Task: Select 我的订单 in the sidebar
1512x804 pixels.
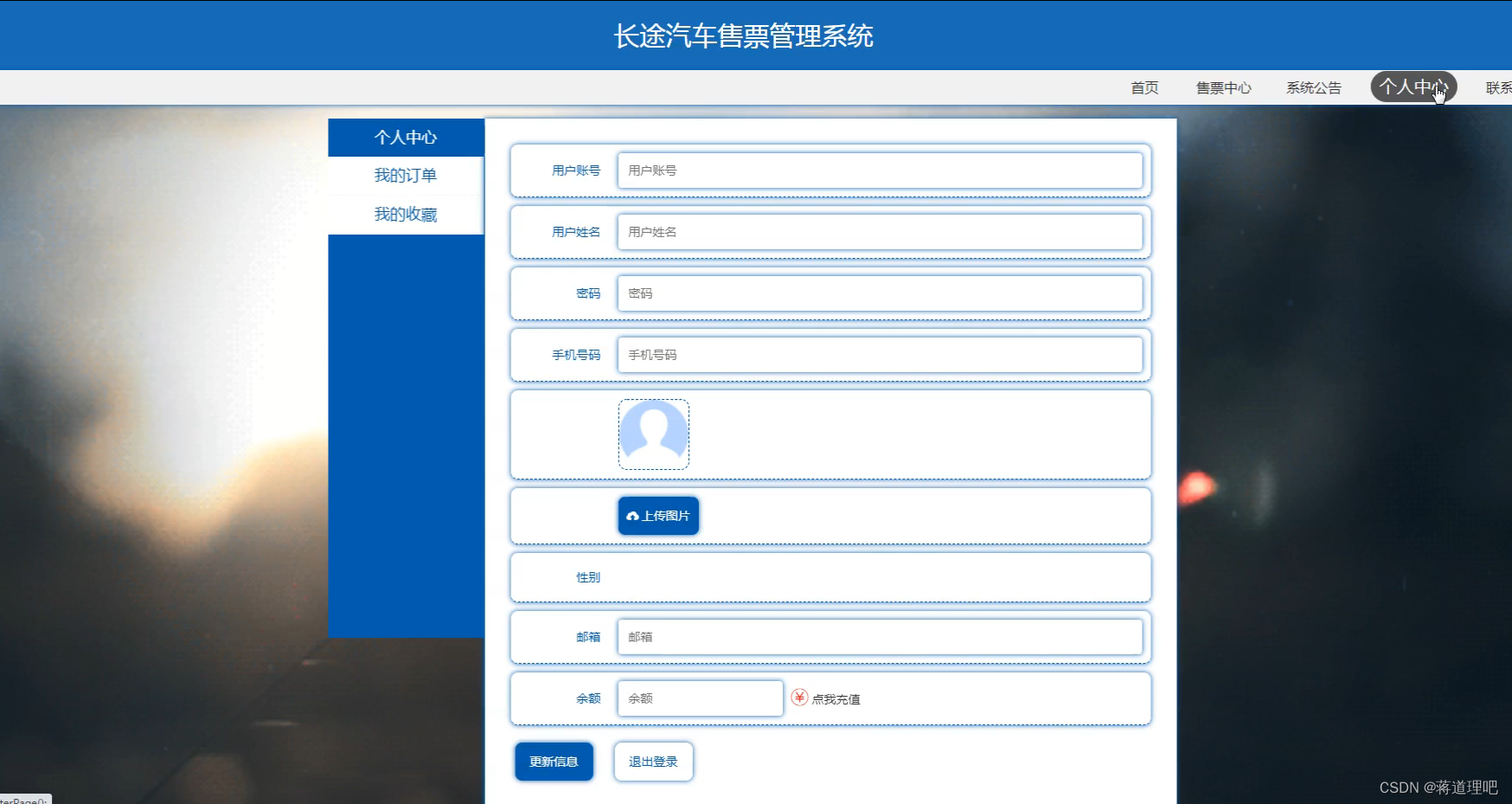Action: (405, 176)
